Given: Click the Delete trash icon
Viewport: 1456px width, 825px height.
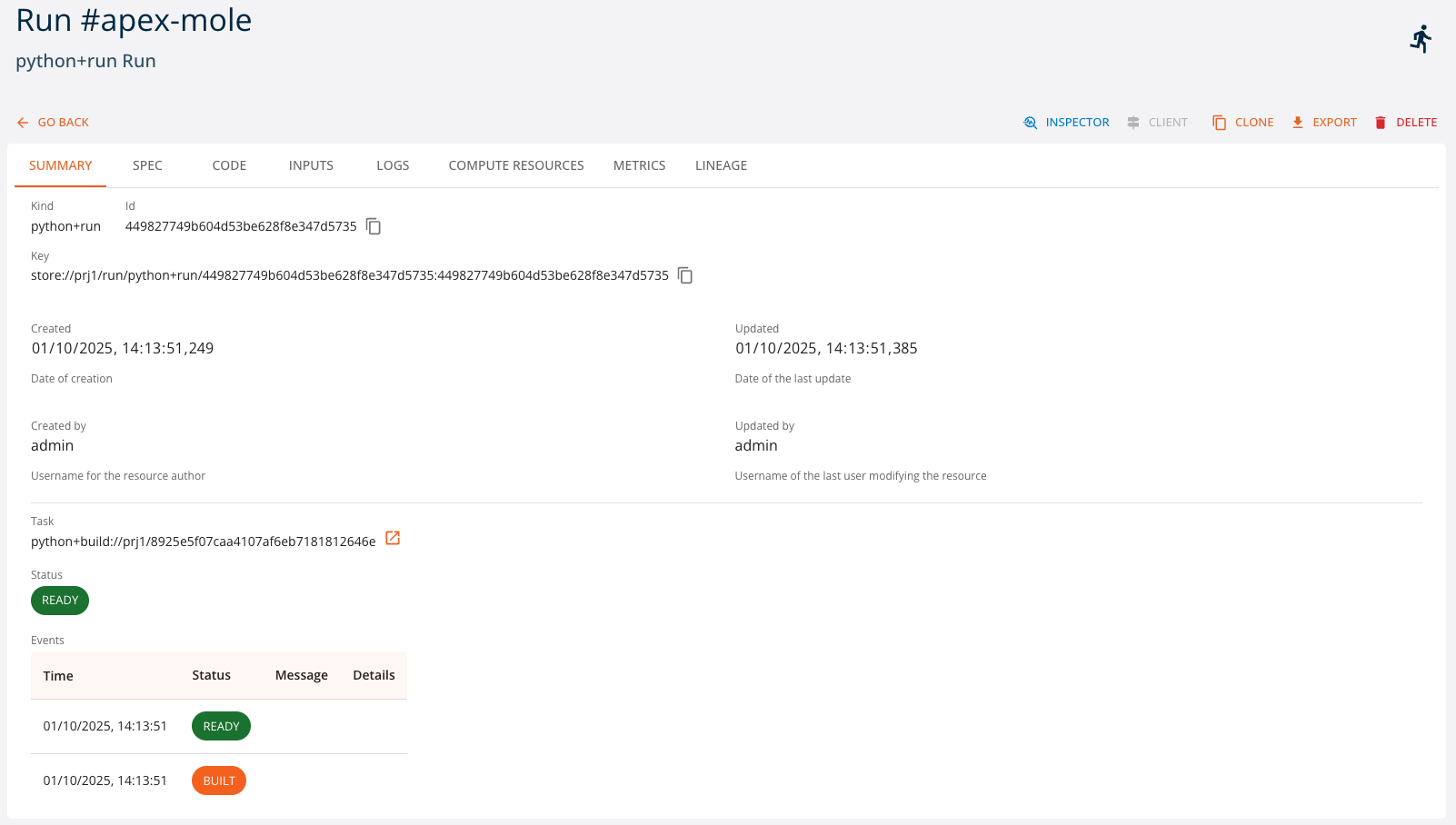Looking at the screenshot, I should click(1381, 123).
